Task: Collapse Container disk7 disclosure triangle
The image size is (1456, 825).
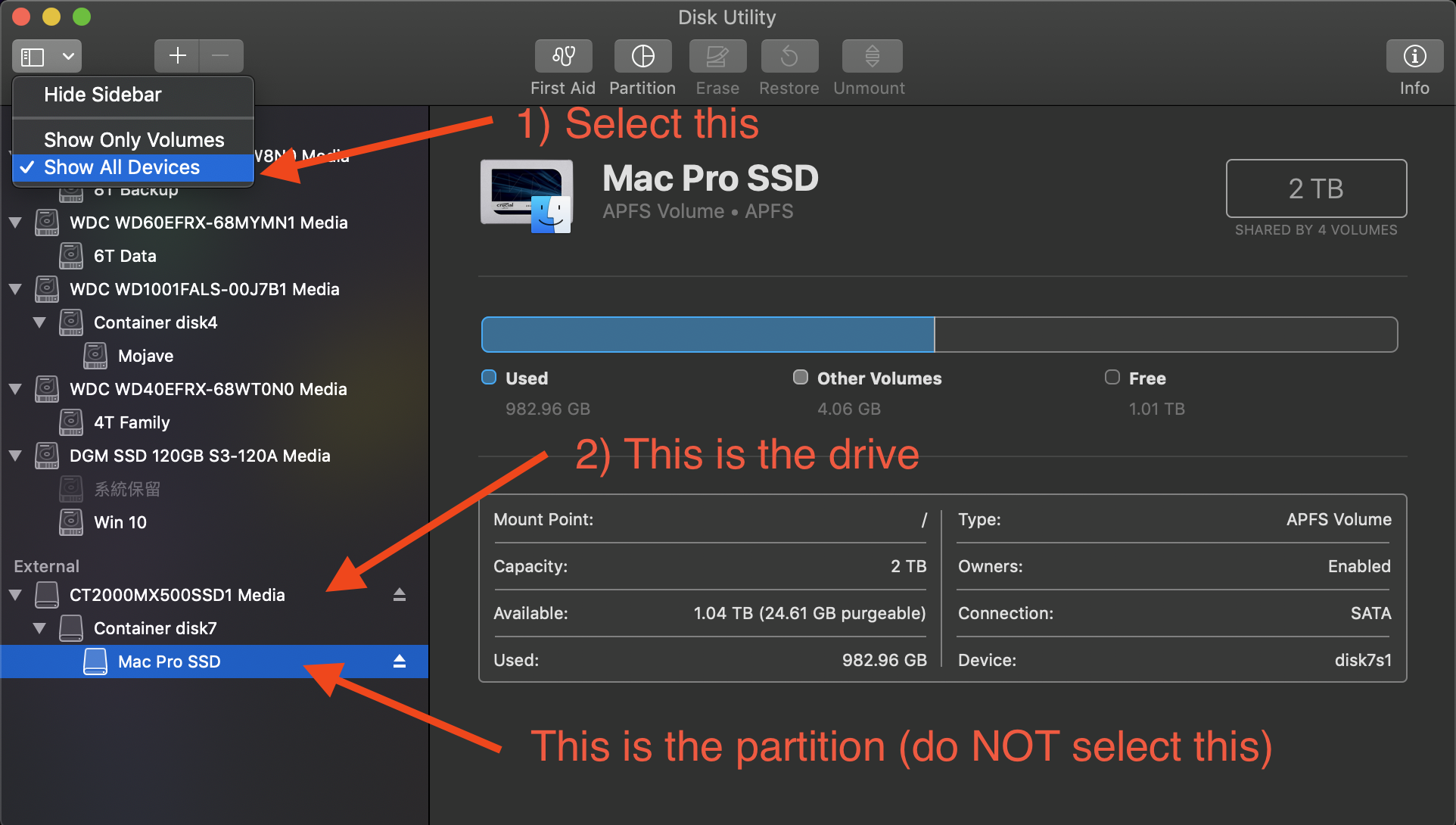Action: pyautogui.click(x=39, y=628)
